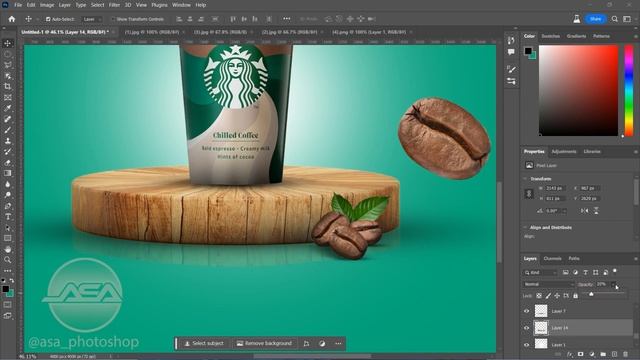
Task: Toggle the Auto-Select checkbox
Action: (x=48, y=19)
